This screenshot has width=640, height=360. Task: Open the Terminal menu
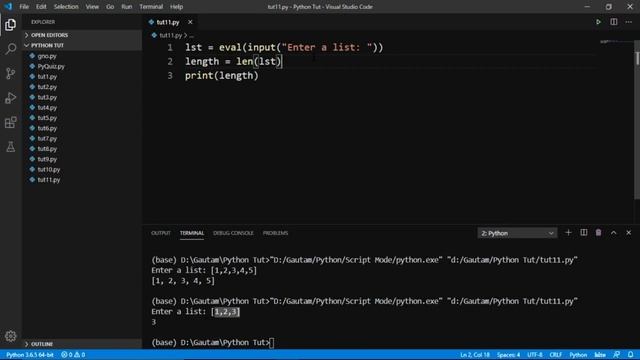(151, 7)
